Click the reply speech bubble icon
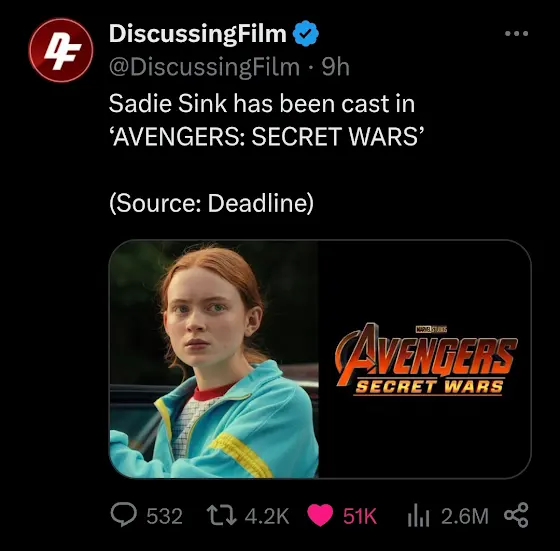 point(124,515)
